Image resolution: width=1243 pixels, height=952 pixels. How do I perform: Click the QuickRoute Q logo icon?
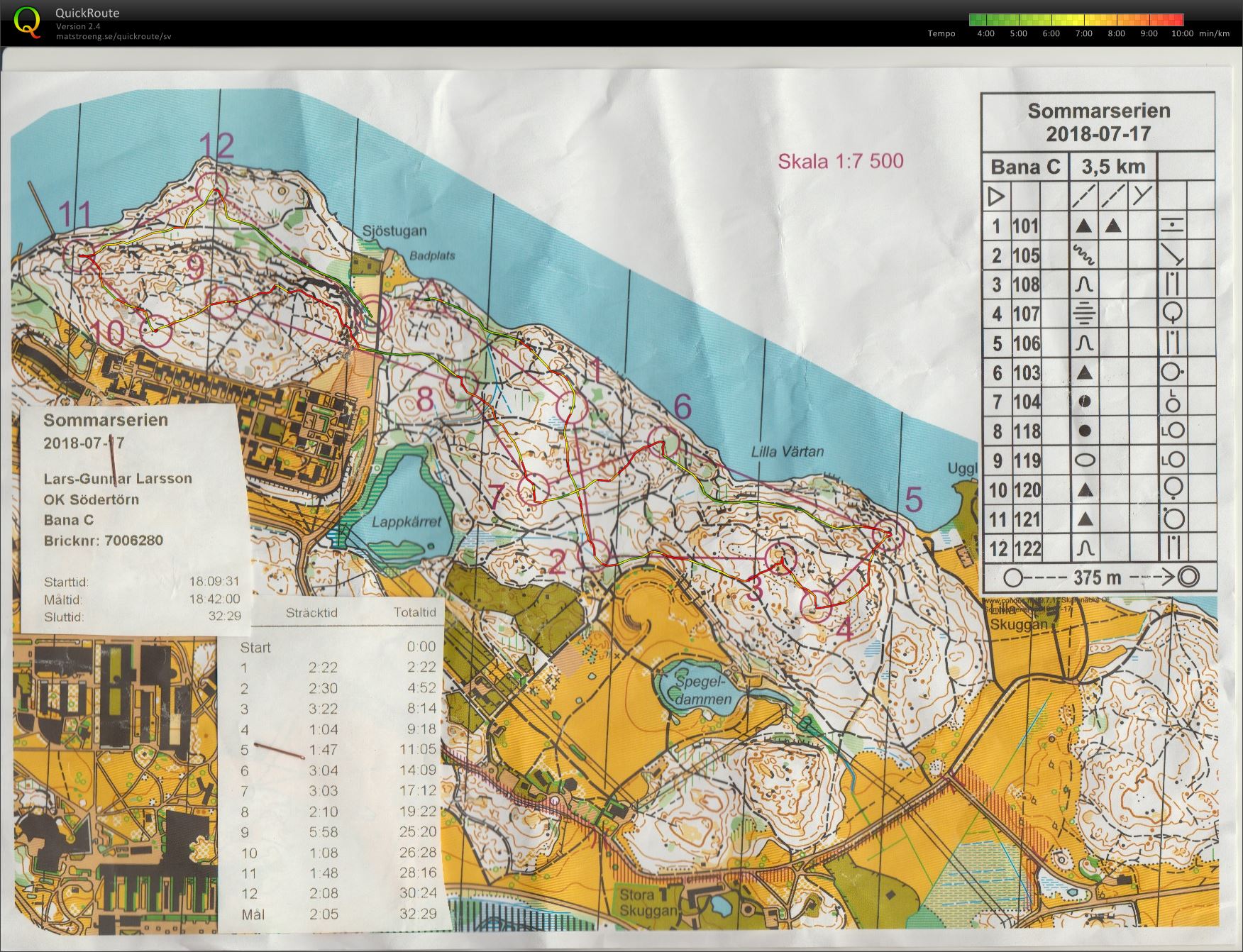27,21
